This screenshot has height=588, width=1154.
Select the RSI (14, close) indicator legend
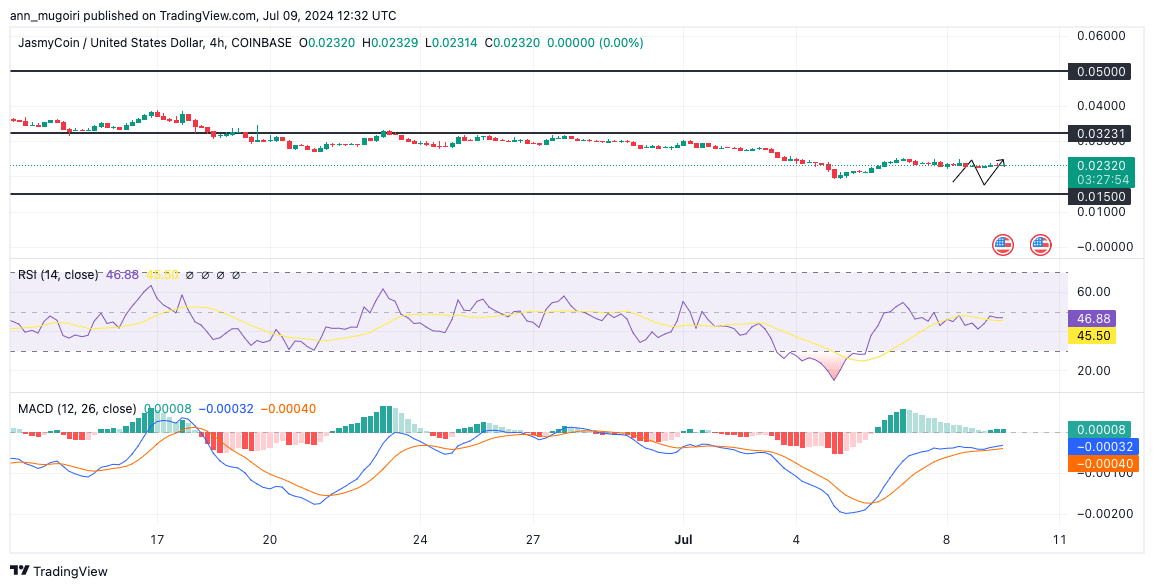tap(60, 274)
